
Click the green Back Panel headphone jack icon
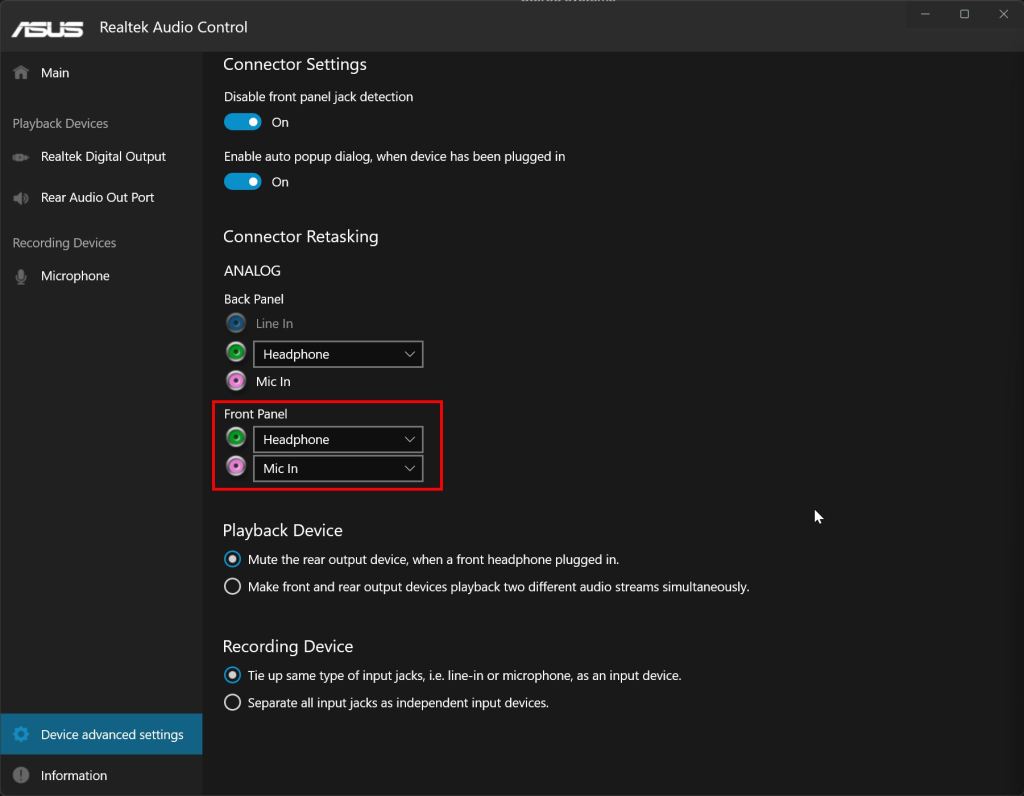(236, 352)
